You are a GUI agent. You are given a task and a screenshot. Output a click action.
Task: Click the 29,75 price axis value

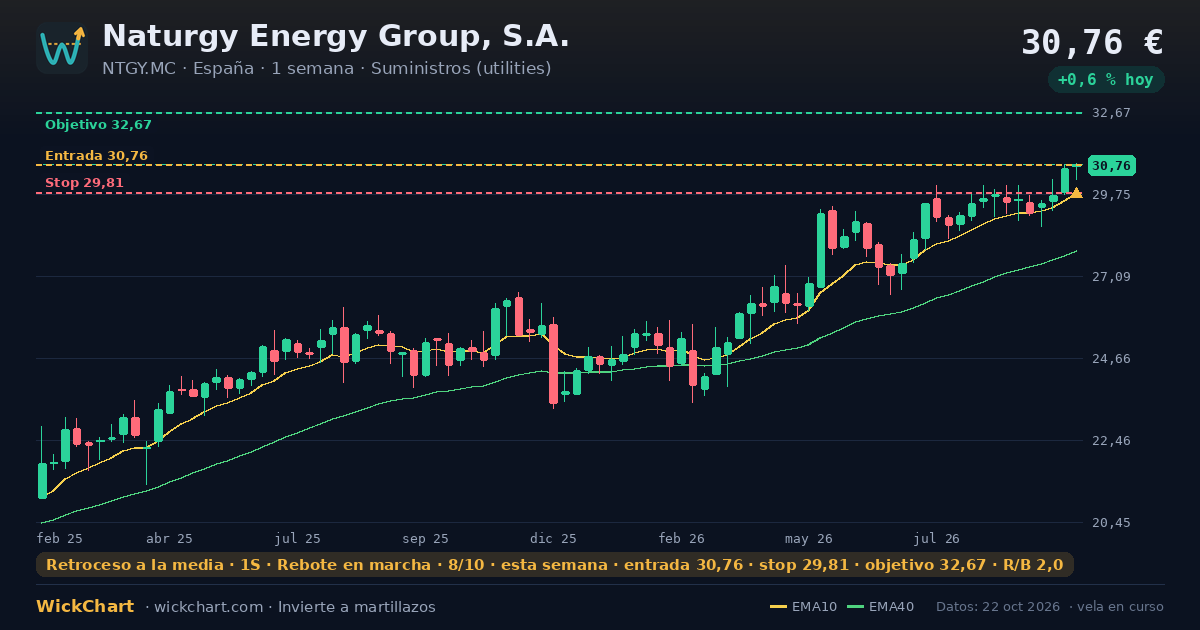coord(1111,195)
